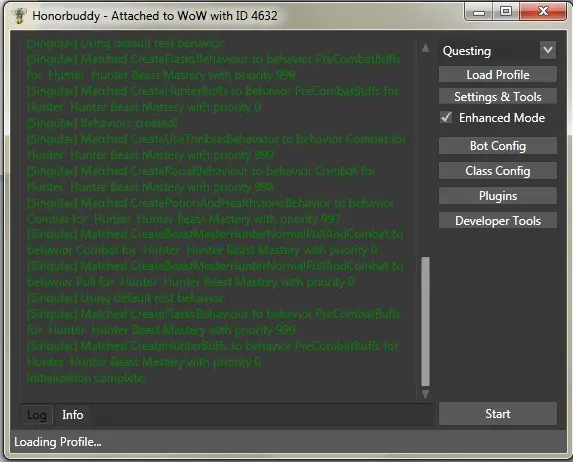Click the Load Profile button
Image resolution: width=573 pixels, height=462 pixels.
498,75
